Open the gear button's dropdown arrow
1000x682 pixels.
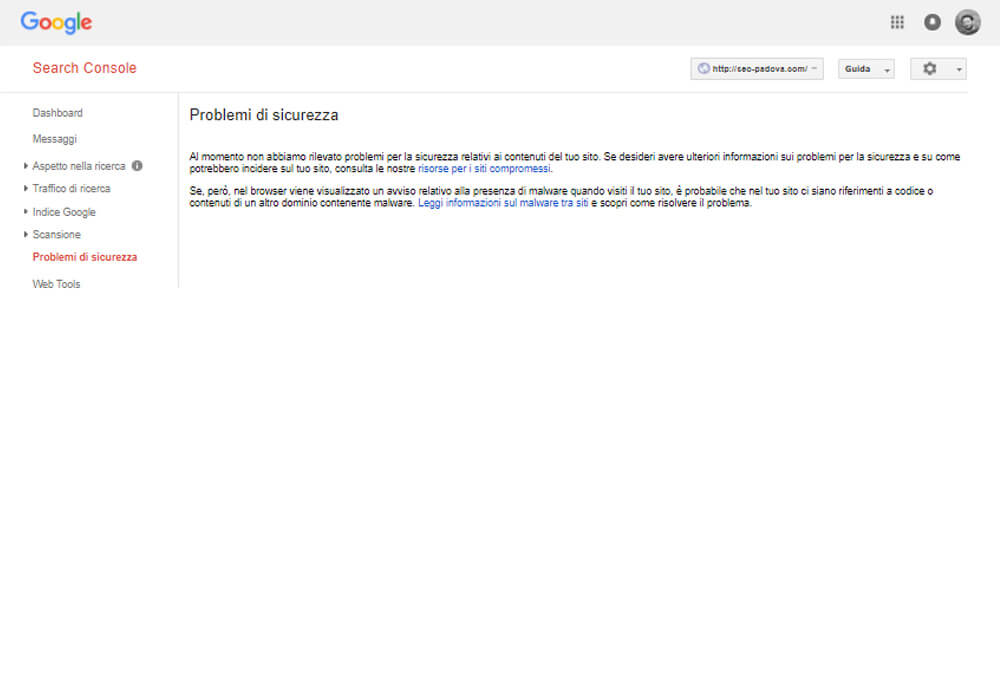[958, 69]
